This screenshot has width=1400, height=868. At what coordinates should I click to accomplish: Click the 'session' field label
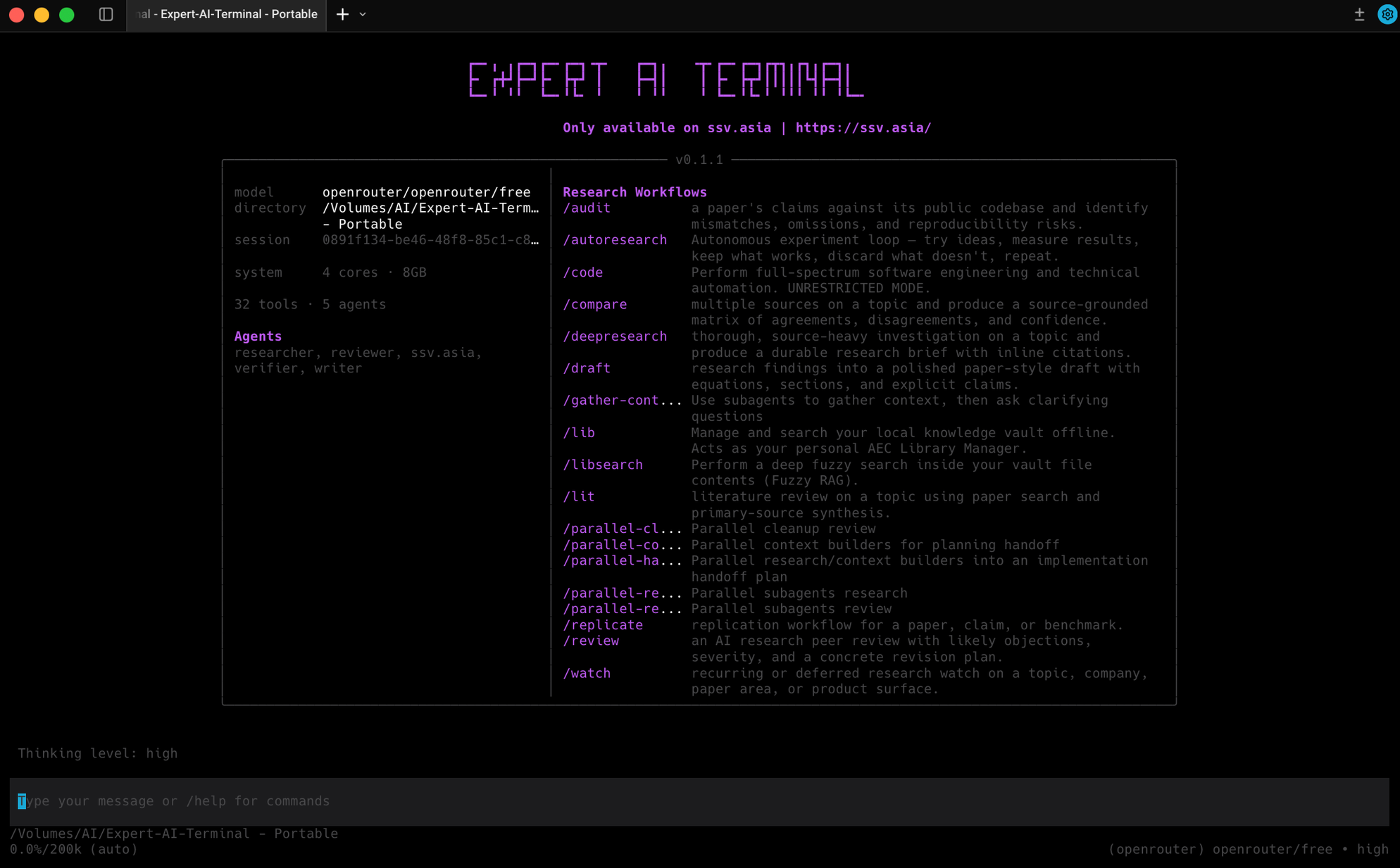pyautogui.click(x=262, y=240)
